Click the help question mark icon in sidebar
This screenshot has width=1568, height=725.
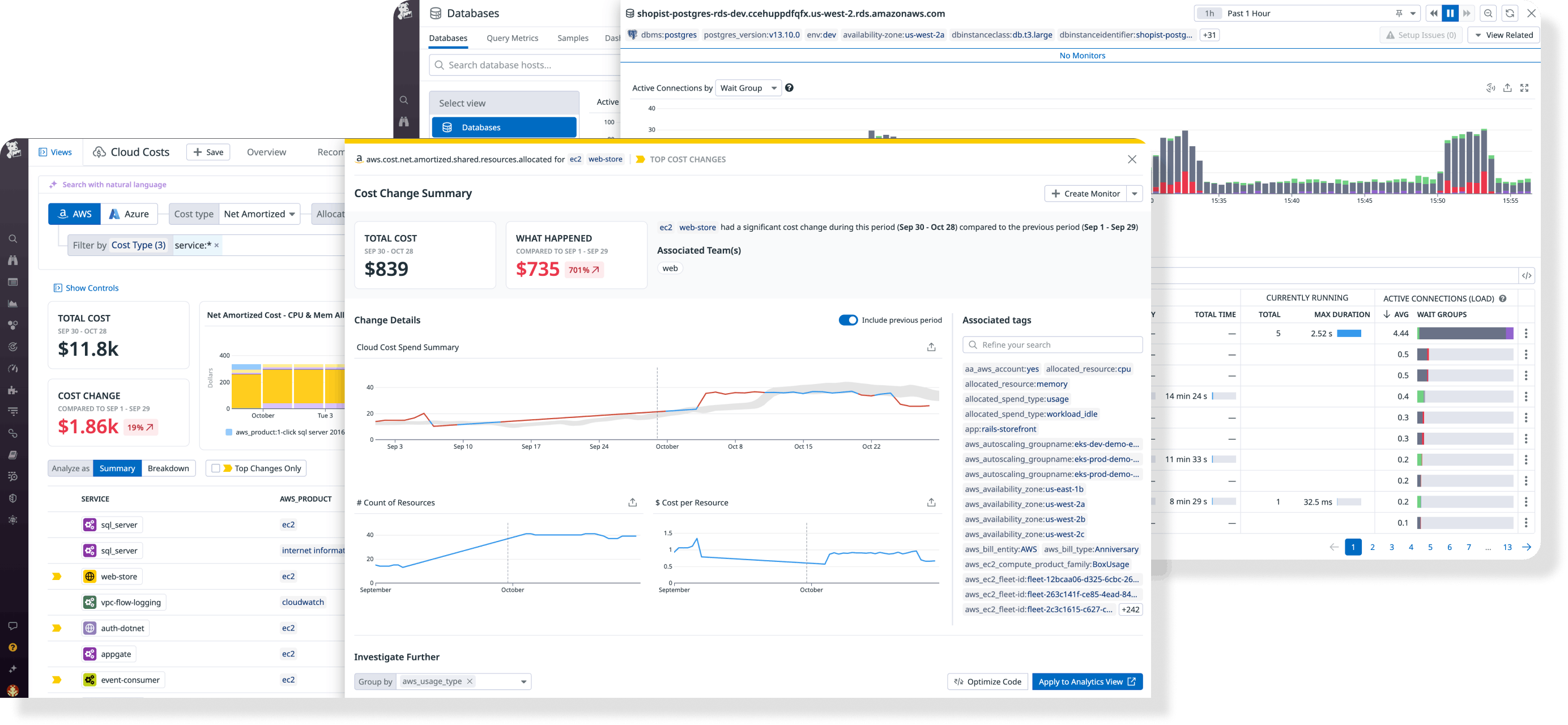click(x=13, y=647)
